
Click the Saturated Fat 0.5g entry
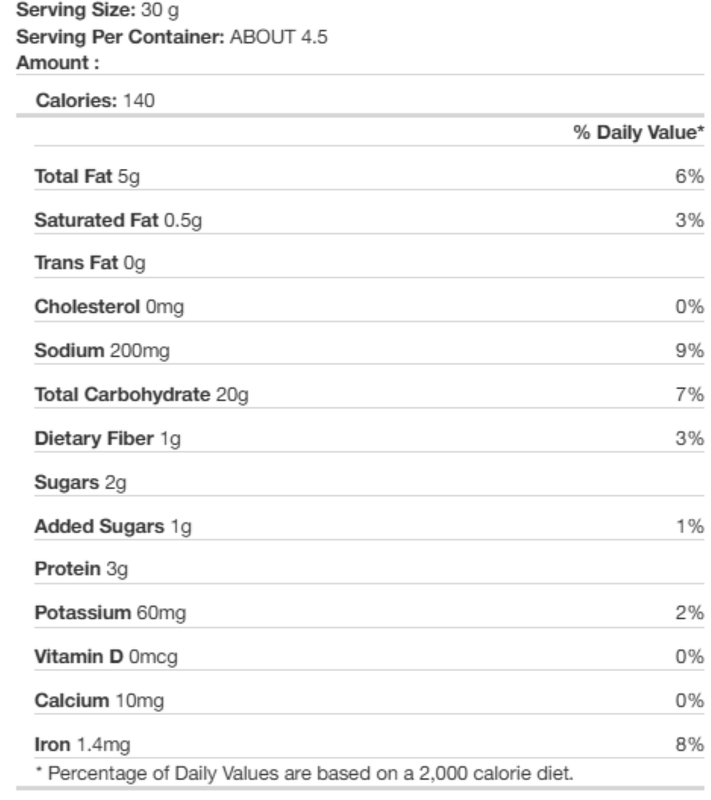(118, 220)
